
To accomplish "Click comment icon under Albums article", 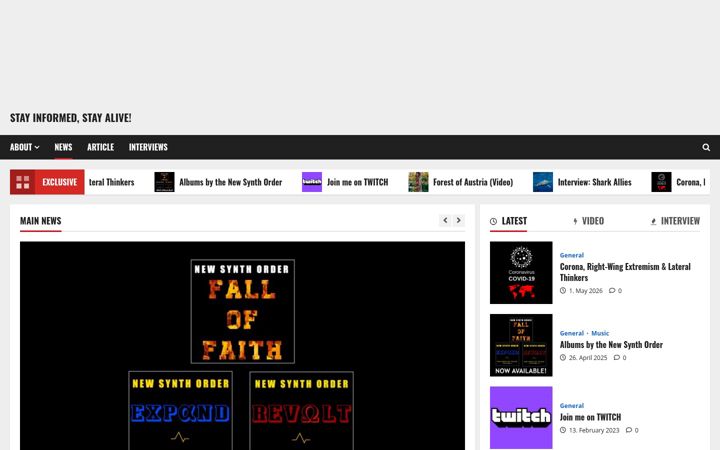I will click(616, 358).
